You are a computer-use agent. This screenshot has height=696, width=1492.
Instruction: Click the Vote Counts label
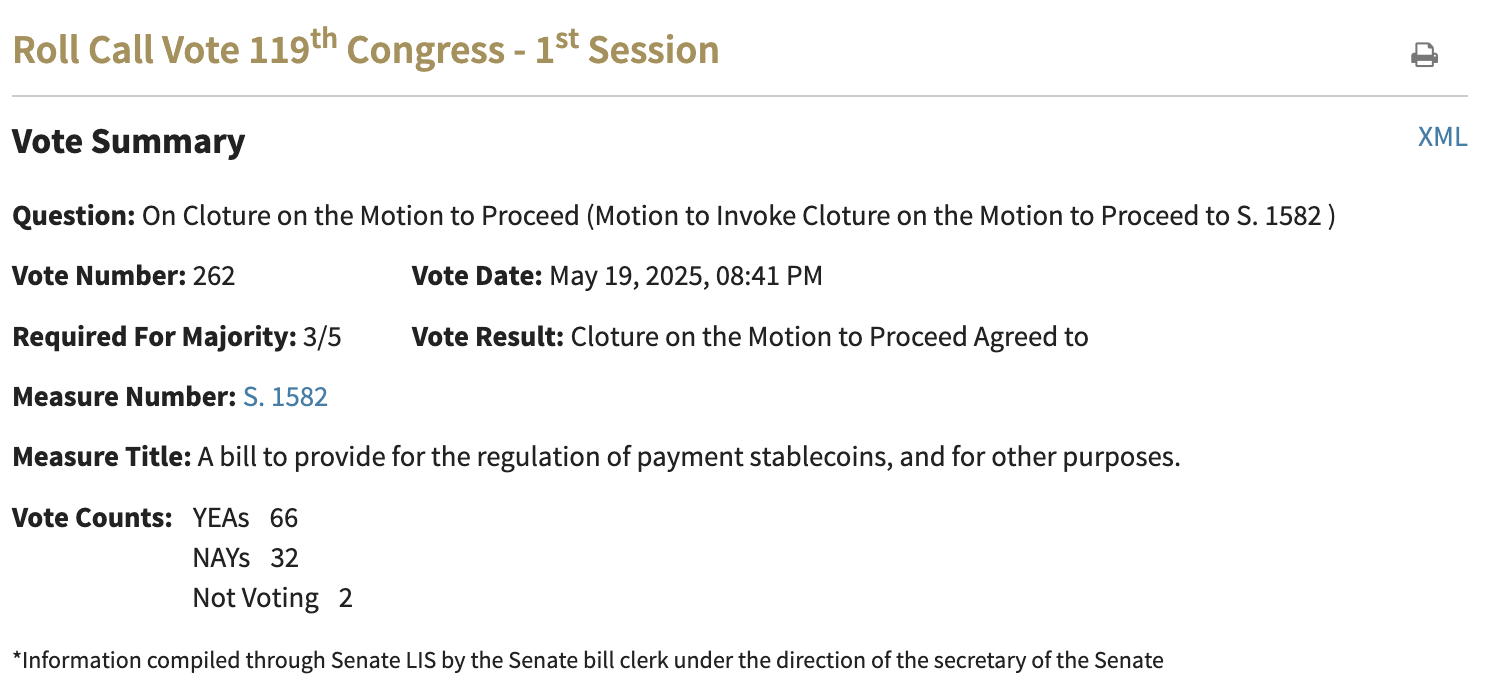click(x=92, y=518)
